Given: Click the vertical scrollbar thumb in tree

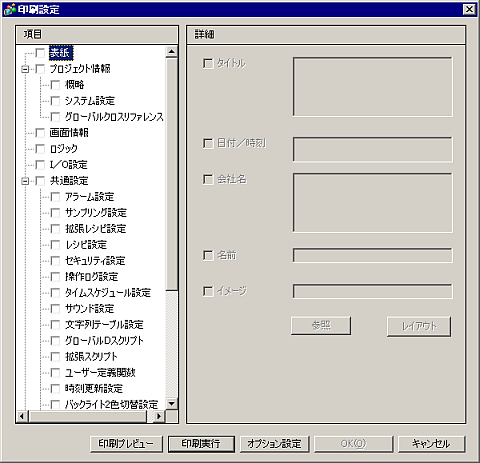Looking at the screenshot, I should pos(171,174).
